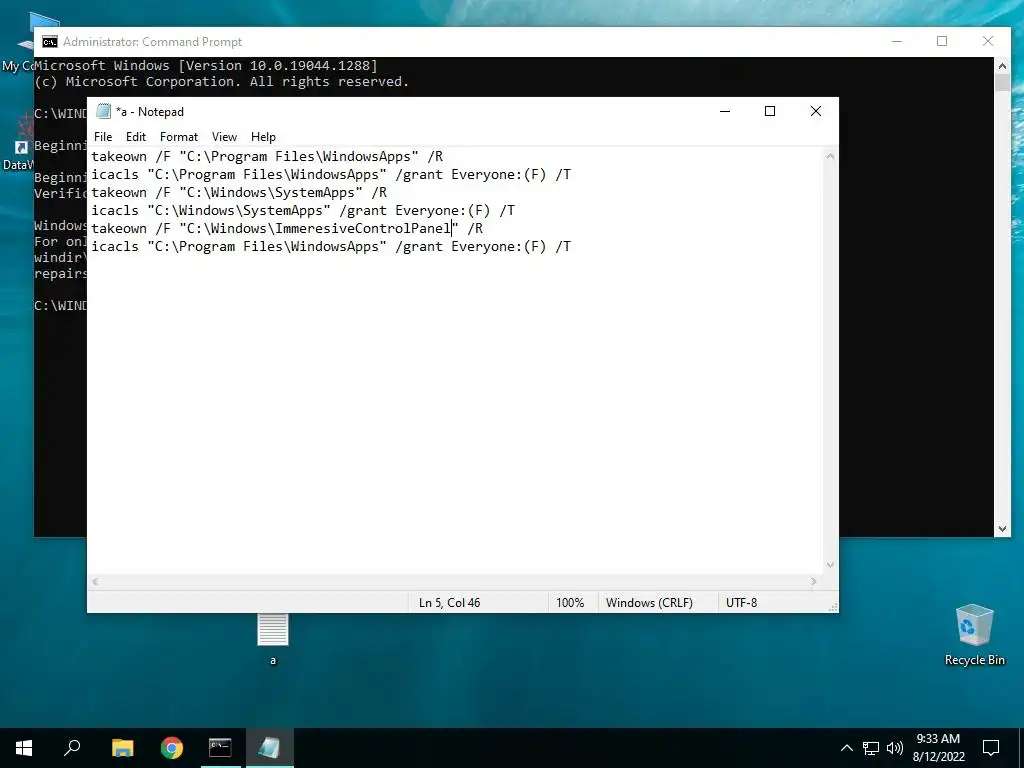Open the network tray icon
The width and height of the screenshot is (1024, 768).
tap(871, 748)
